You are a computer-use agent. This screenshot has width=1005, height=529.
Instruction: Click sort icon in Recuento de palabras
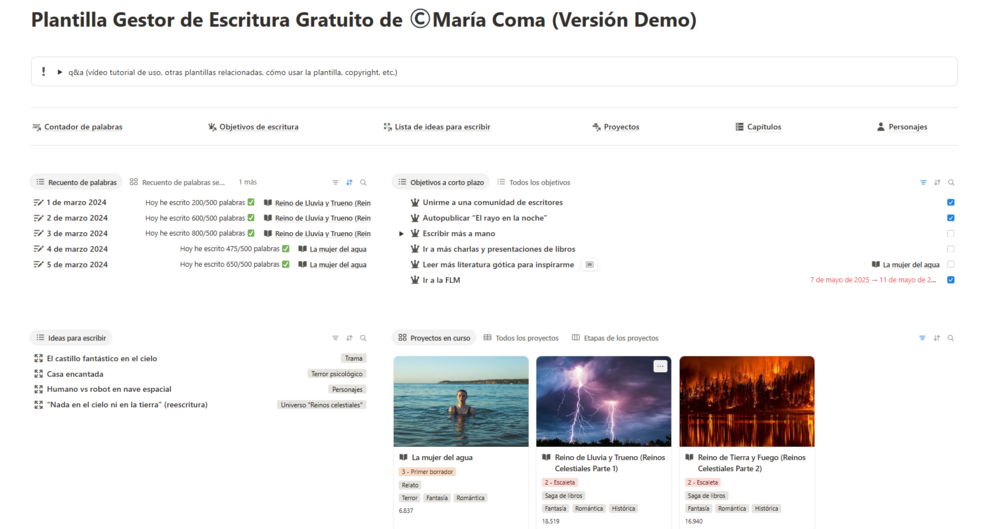(x=349, y=183)
